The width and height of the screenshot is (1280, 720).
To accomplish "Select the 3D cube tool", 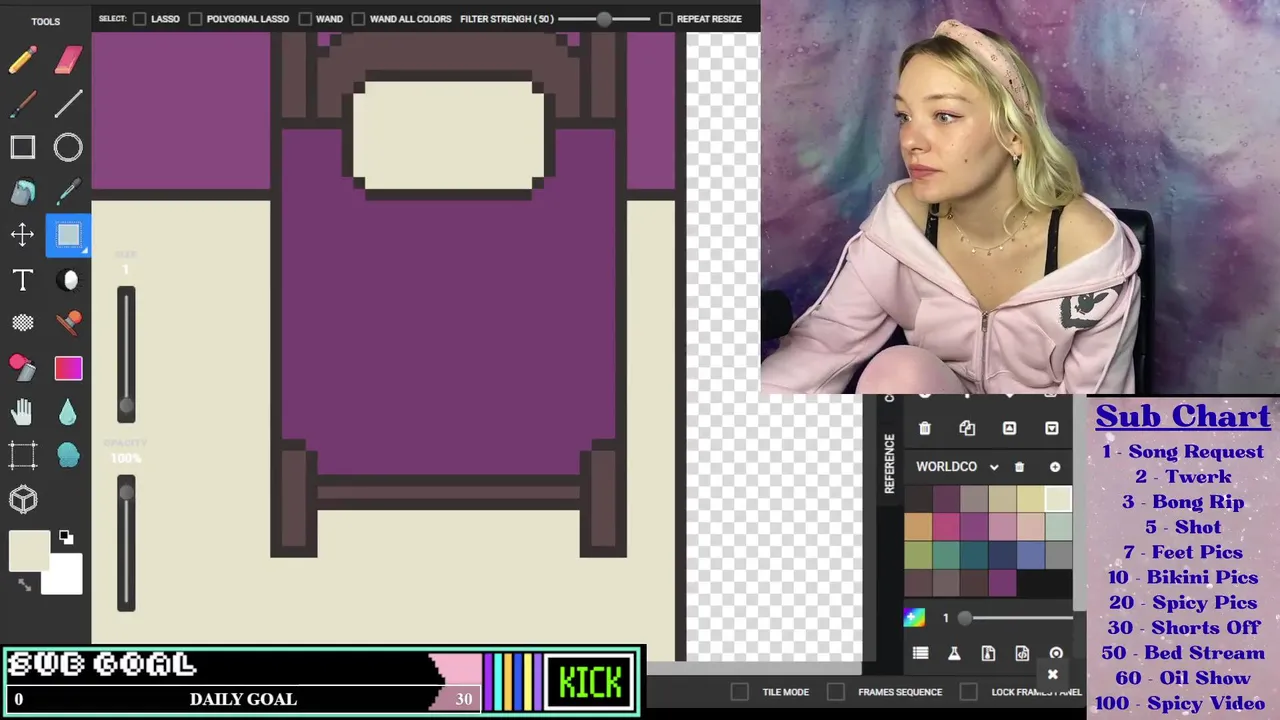I will 22,499.
